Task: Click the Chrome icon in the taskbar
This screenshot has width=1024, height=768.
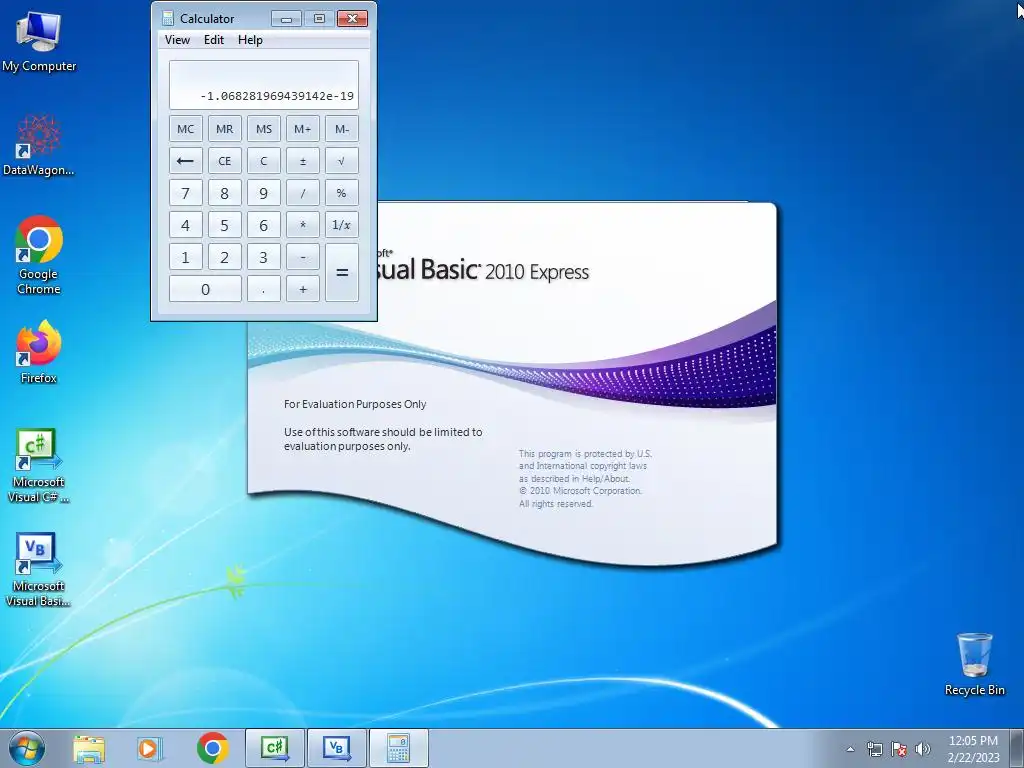Action: (213, 748)
